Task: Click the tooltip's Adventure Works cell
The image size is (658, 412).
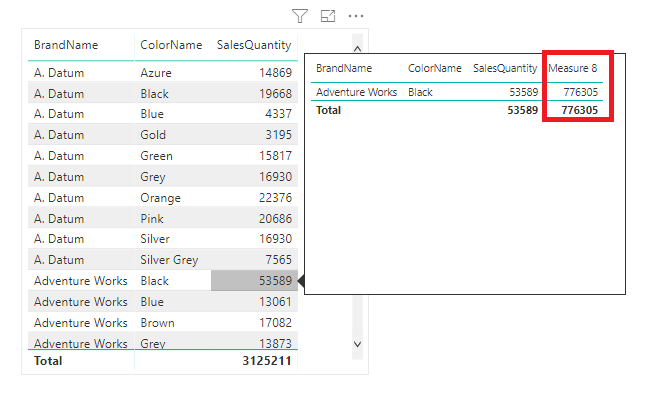Action: coord(356,92)
